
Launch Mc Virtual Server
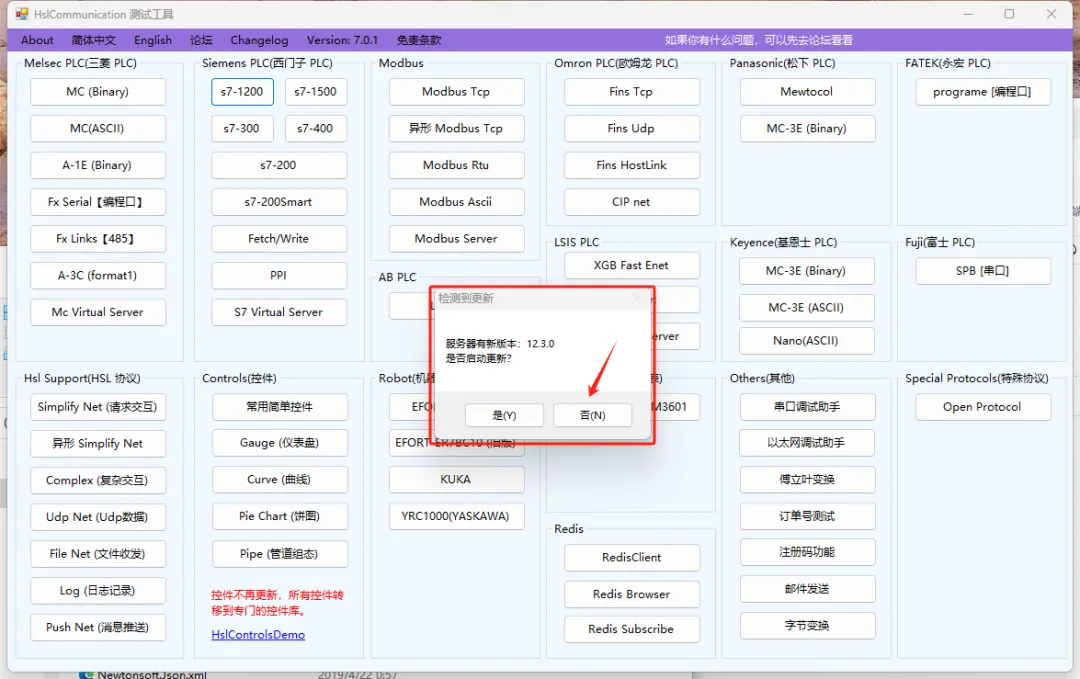point(98,312)
